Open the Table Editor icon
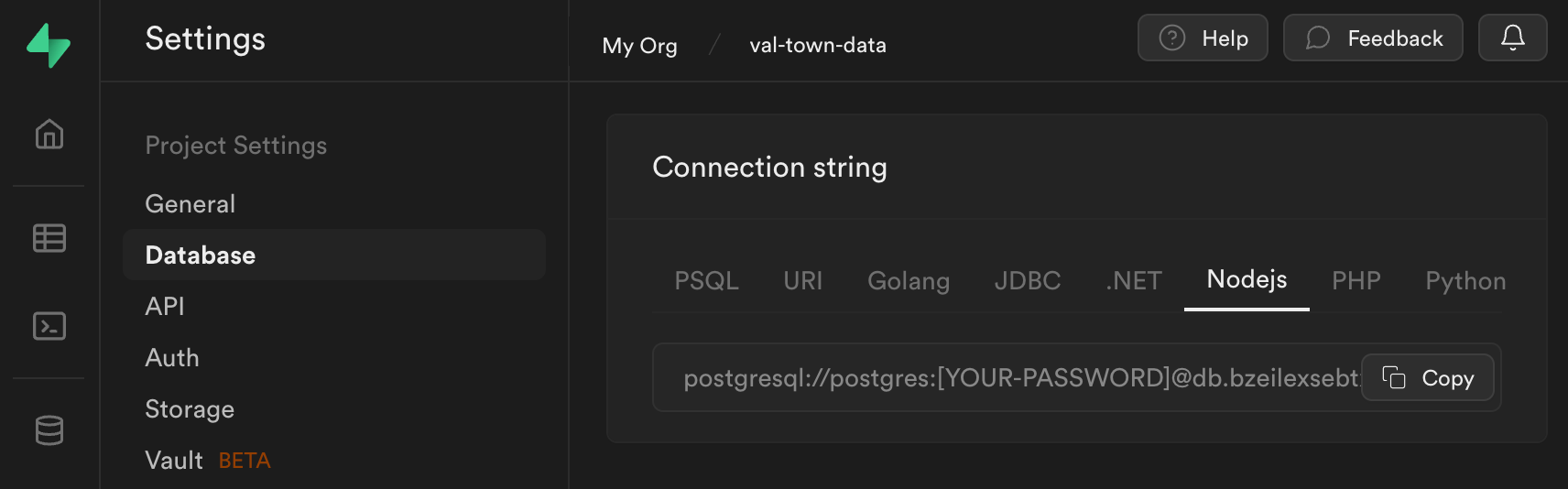1568x489 pixels. [49, 238]
